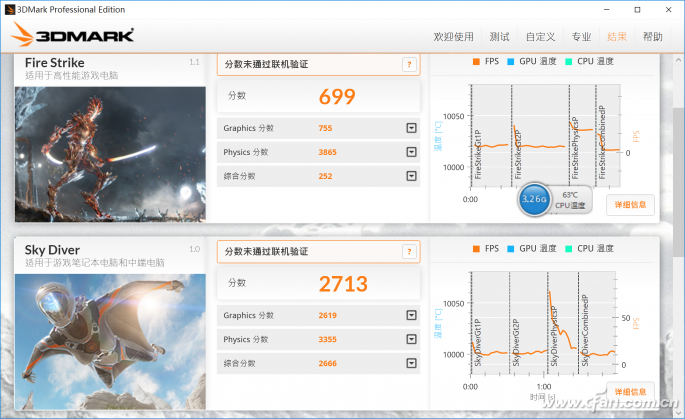This screenshot has height=419, width=685.
Task: Click the Fire Strike title text
Action: coord(55,62)
